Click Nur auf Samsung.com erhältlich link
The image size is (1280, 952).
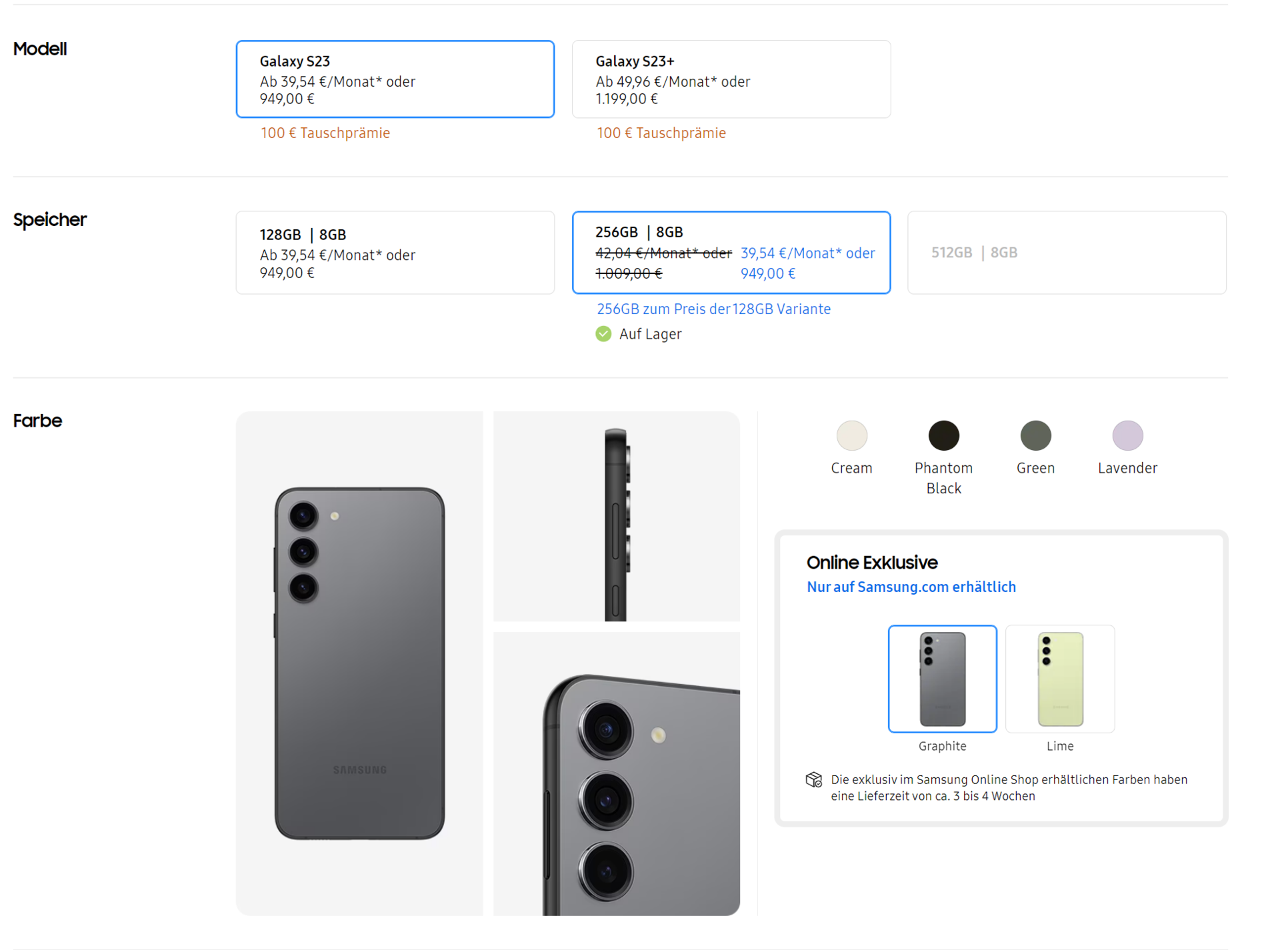click(911, 587)
